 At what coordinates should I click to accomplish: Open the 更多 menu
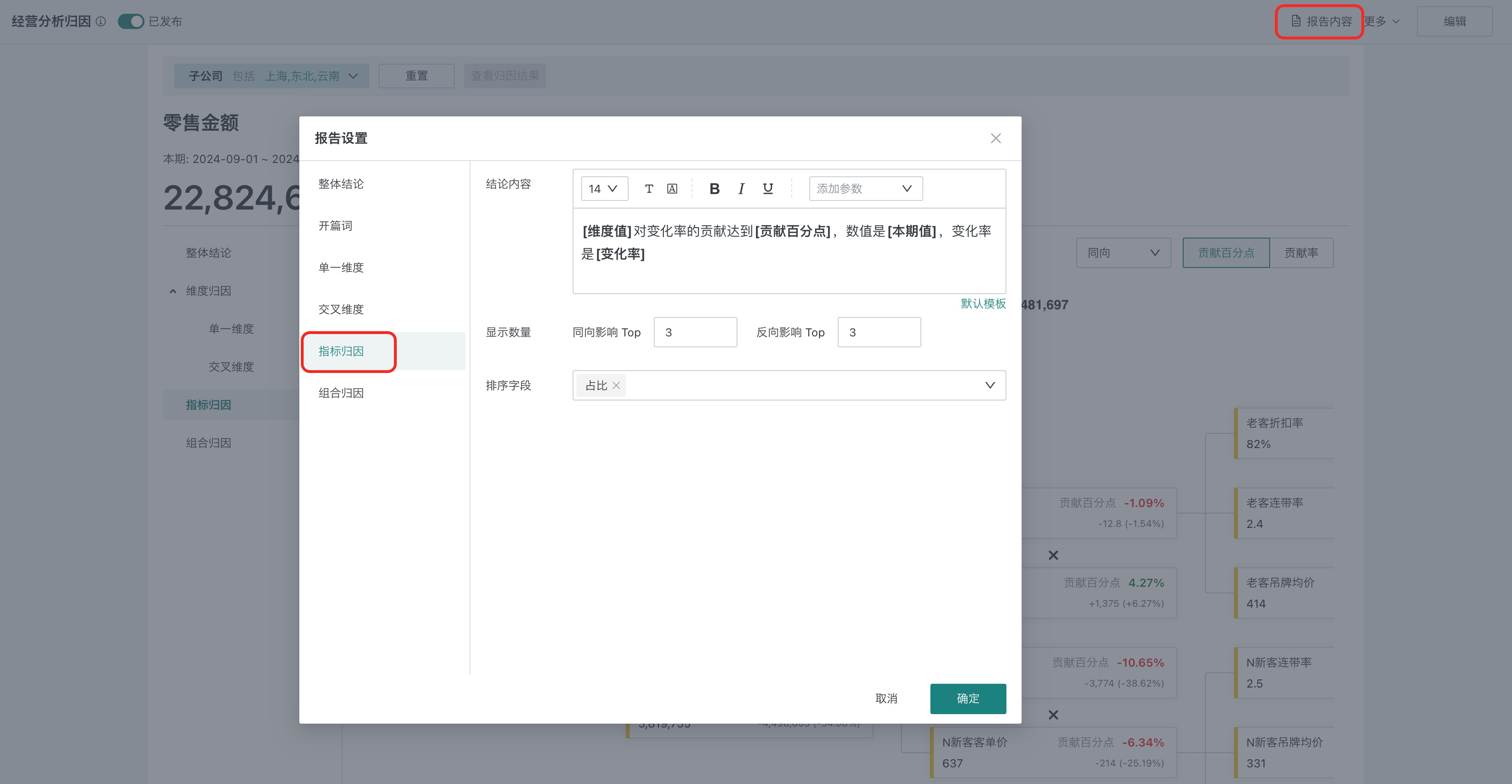(x=1382, y=22)
